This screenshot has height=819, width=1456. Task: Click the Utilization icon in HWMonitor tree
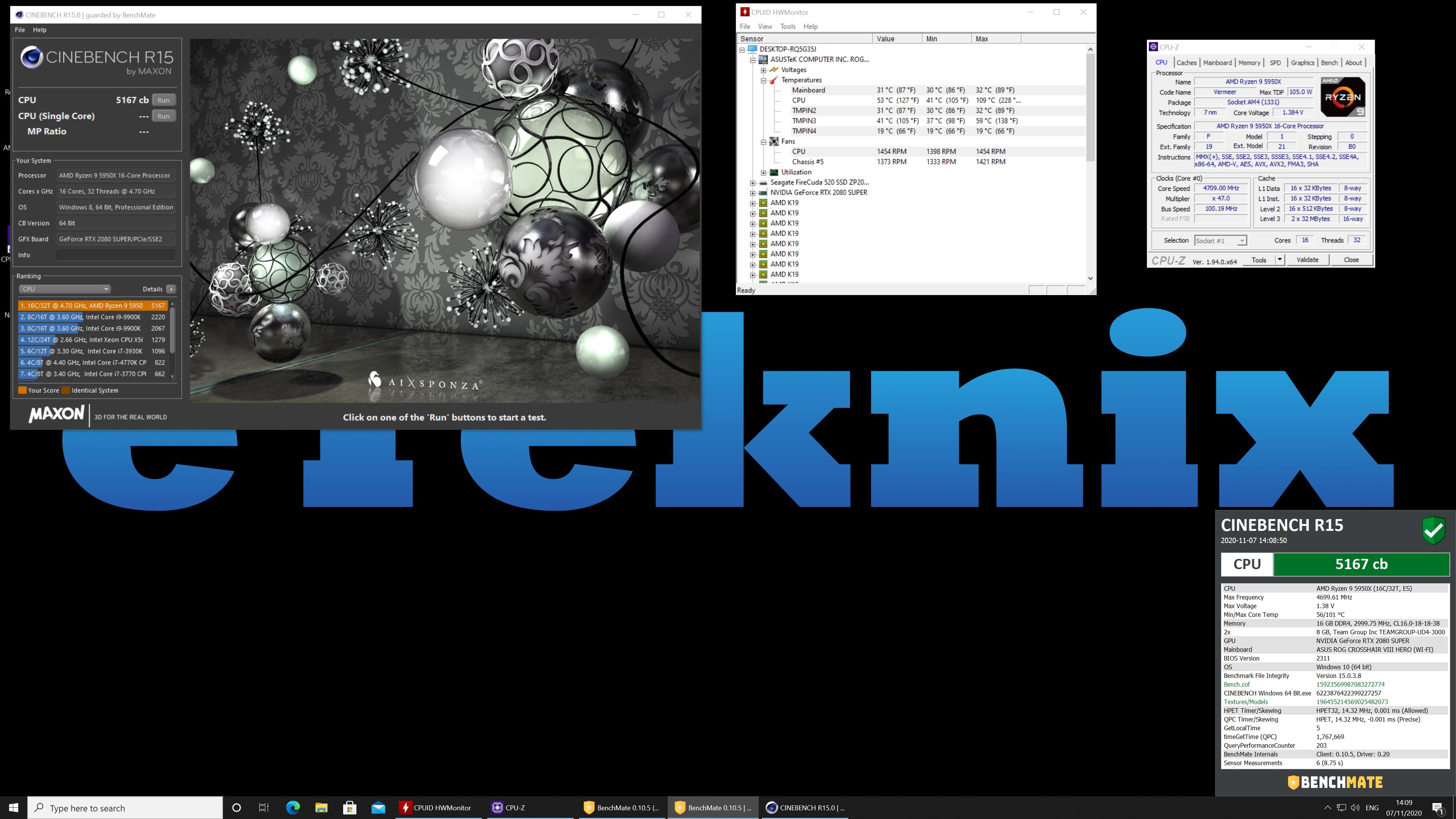coord(774,173)
